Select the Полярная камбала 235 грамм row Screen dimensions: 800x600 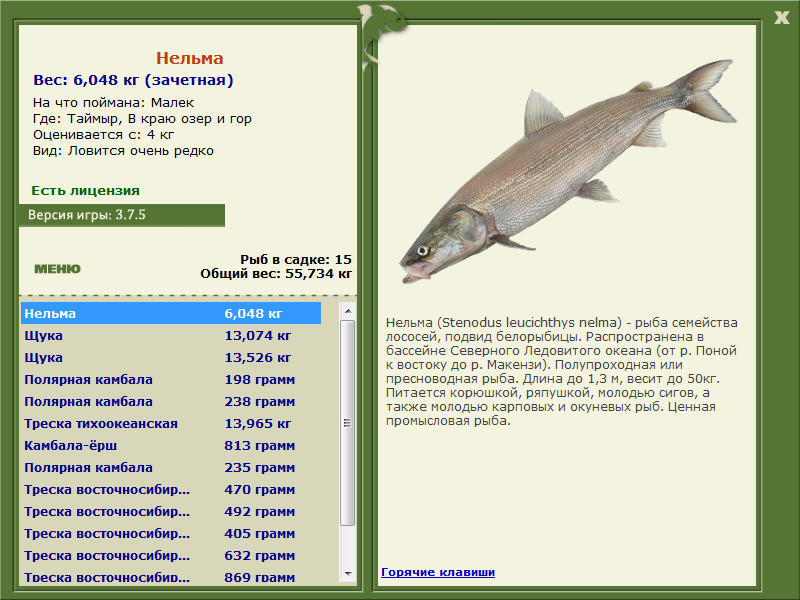click(171, 467)
